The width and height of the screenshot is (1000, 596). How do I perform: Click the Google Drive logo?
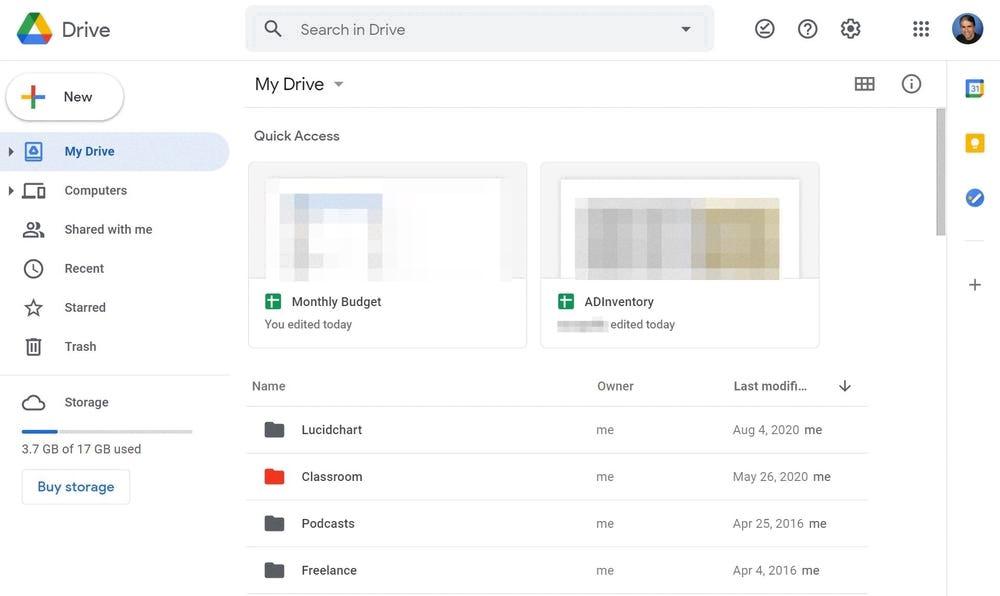(x=34, y=29)
